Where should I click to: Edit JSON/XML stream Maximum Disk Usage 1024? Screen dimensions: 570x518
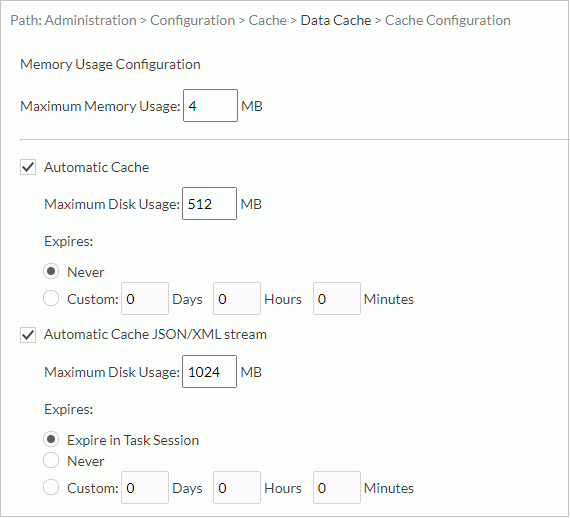(209, 372)
